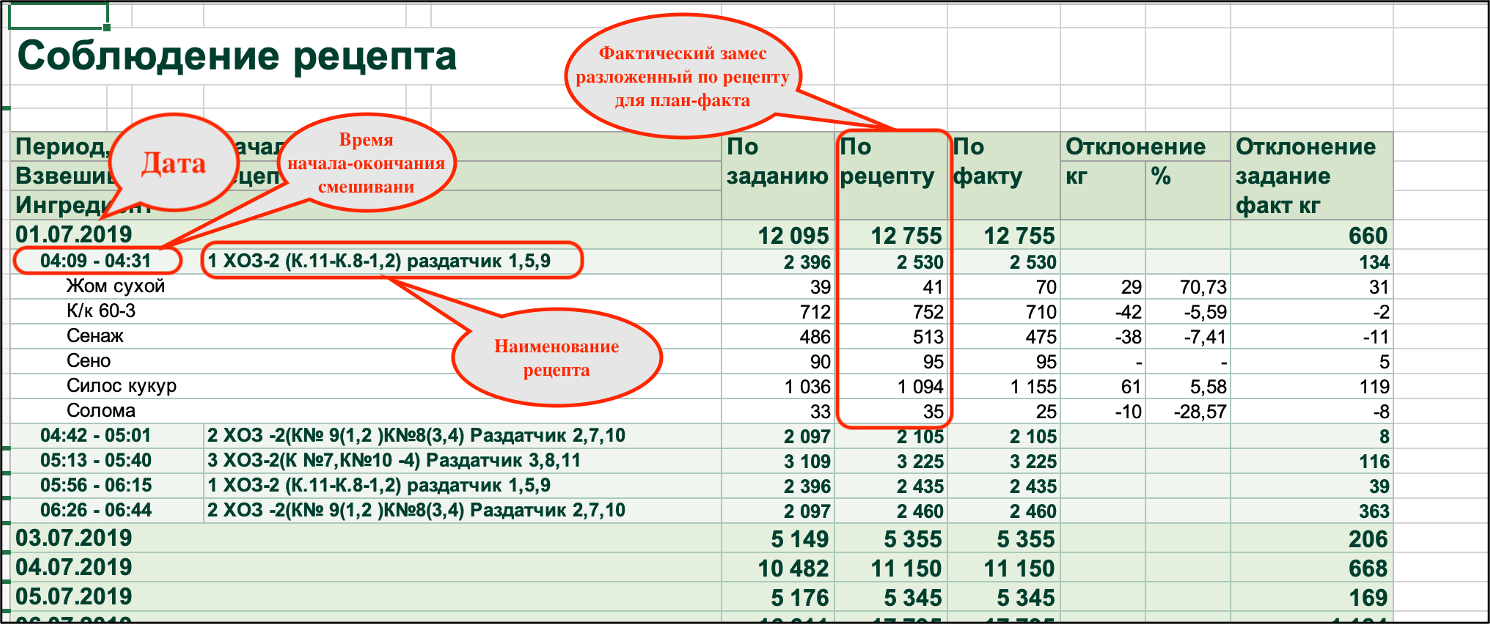Select the date row 03.07.2019
The height and width of the screenshot is (624, 1490).
tap(703, 538)
